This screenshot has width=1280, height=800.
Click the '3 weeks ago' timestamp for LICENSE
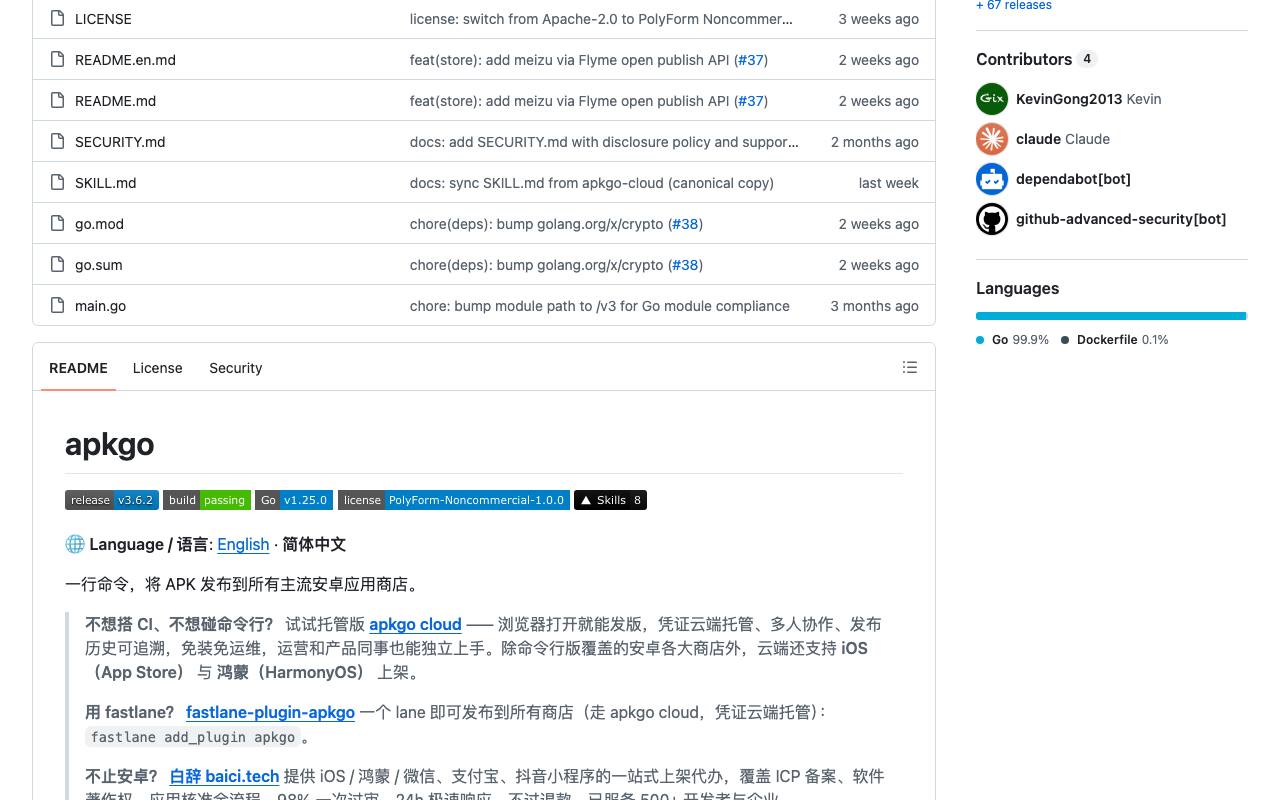[878, 19]
